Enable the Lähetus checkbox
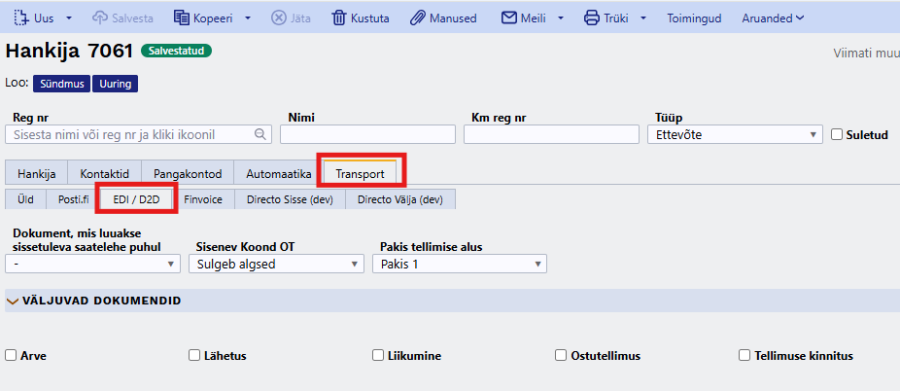Image resolution: width=900 pixels, height=391 pixels. 194,355
